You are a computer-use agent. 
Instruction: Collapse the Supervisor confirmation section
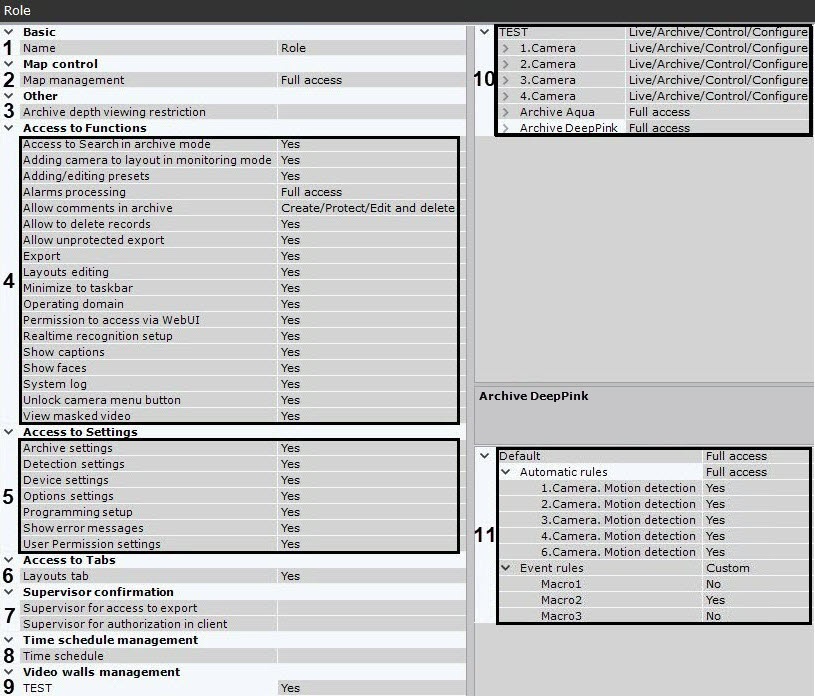click(x=8, y=592)
